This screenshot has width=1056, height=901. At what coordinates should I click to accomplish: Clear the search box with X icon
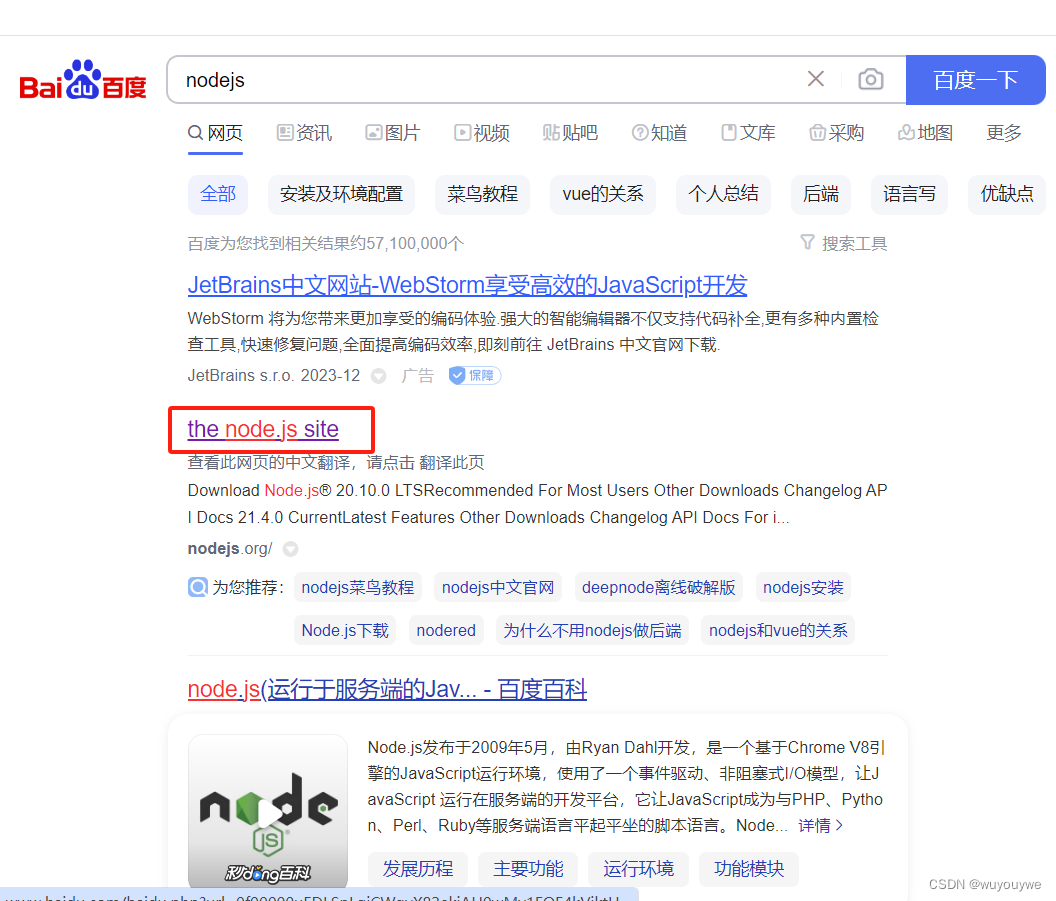click(816, 79)
